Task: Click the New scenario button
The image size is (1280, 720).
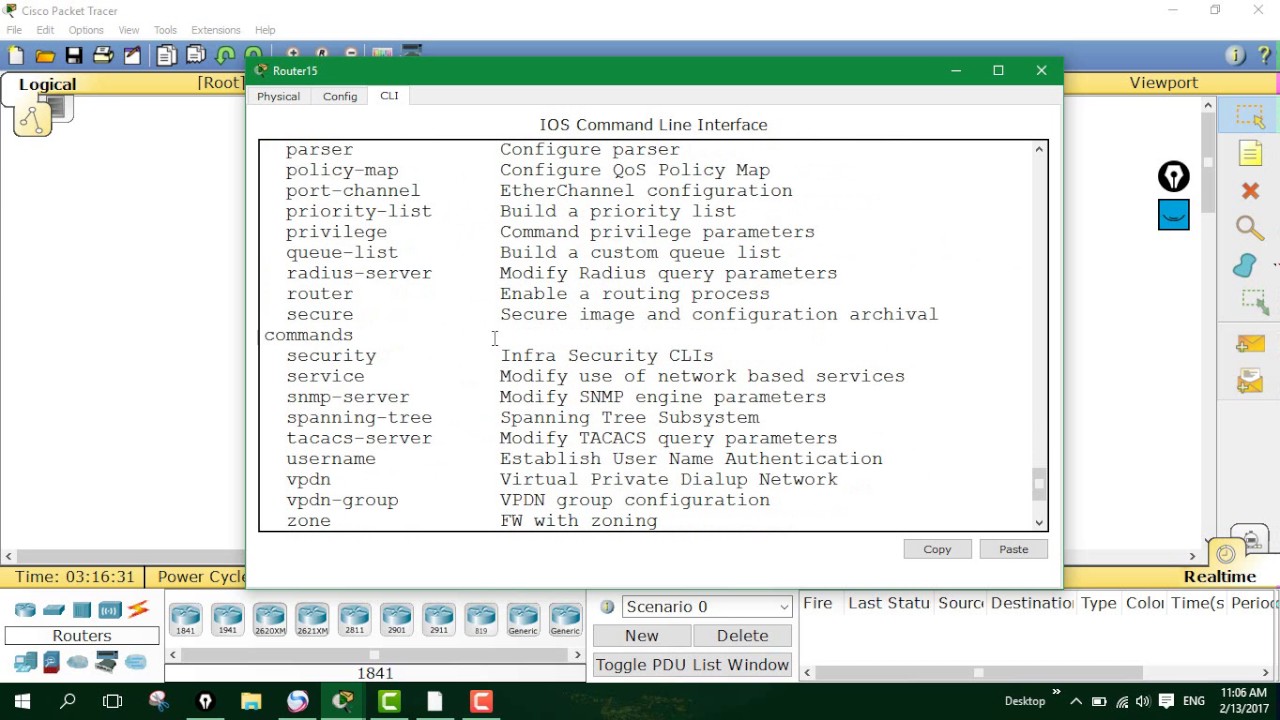Action: 642,636
